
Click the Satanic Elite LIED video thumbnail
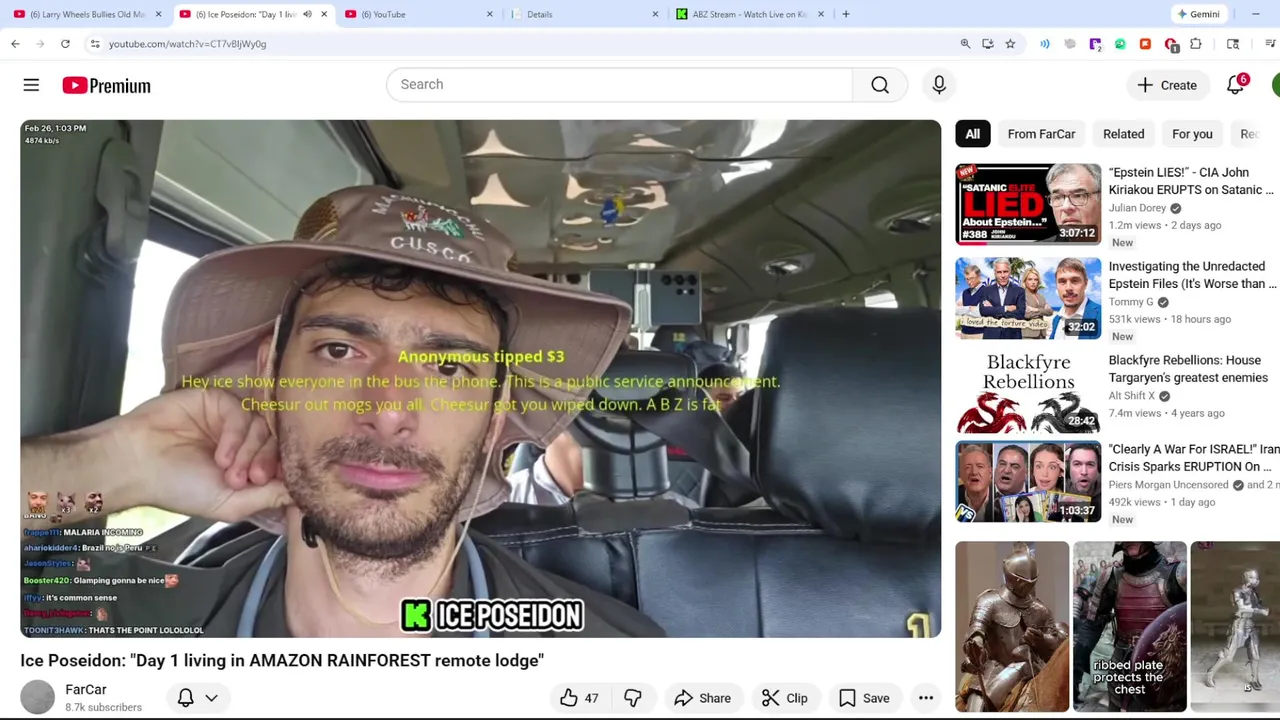coord(1028,205)
